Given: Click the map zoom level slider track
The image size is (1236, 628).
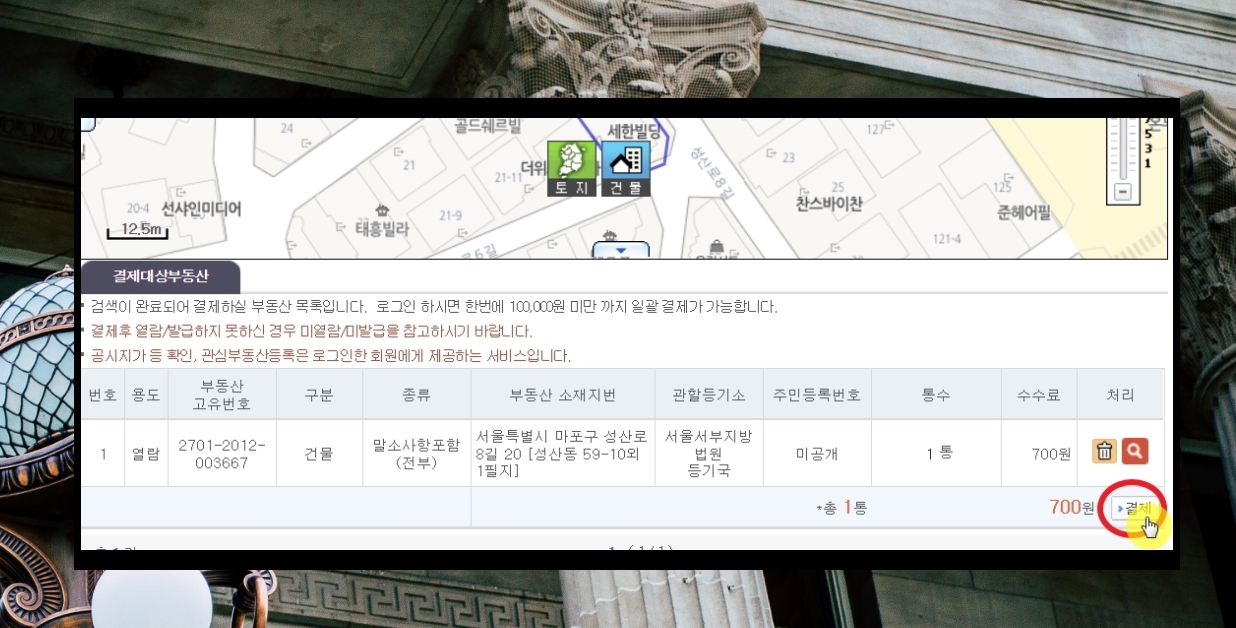Looking at the screenshot, I should click(x=1122, y=150).
